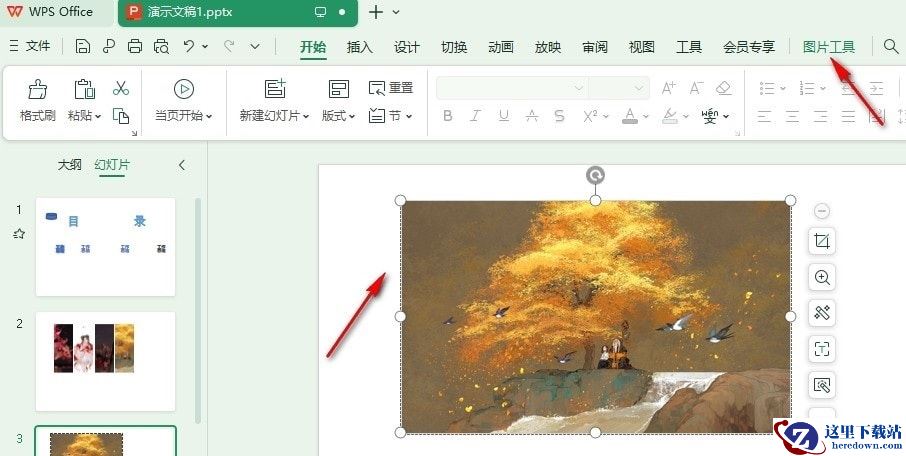Switch to the Animation (动画) tab

click(x=500, y=47)
